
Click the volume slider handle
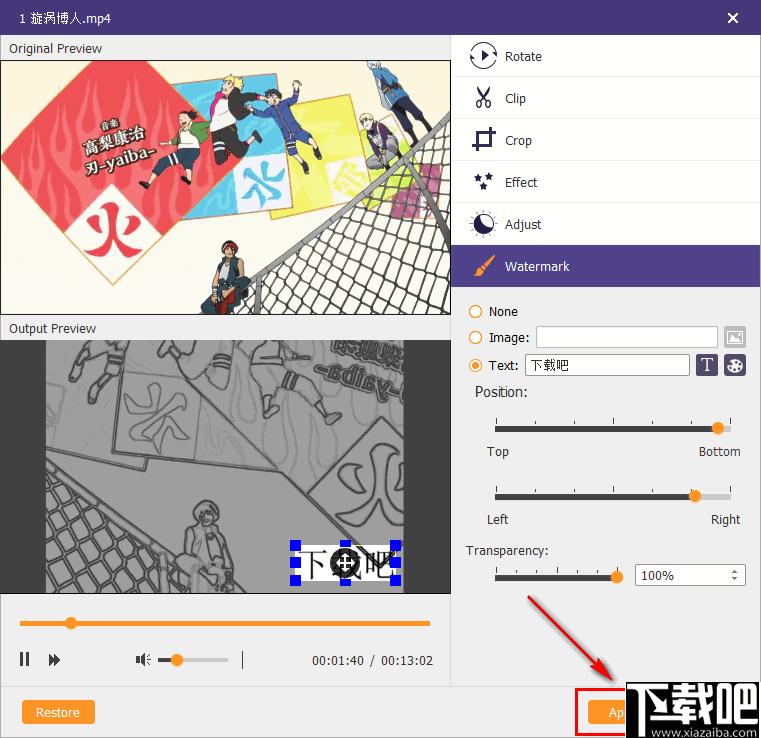tap(177, 660)
